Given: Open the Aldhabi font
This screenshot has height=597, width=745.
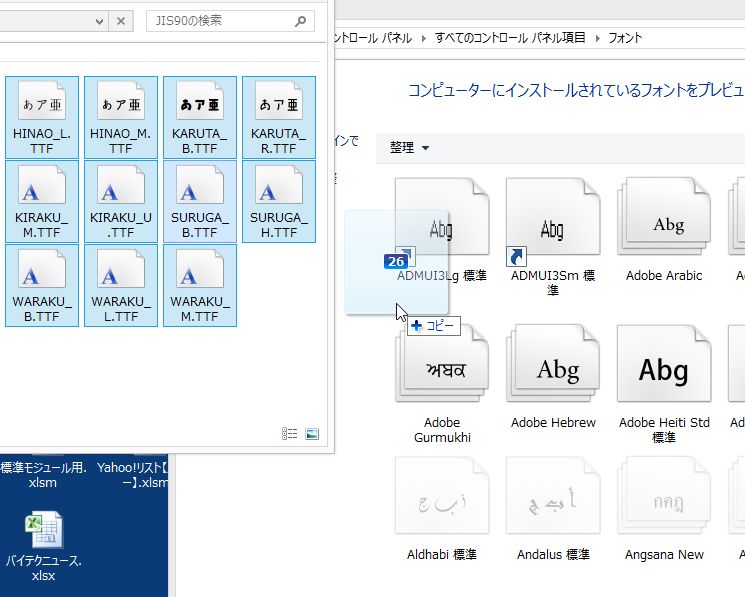Looking at the screenshot, I should point(442,509).
